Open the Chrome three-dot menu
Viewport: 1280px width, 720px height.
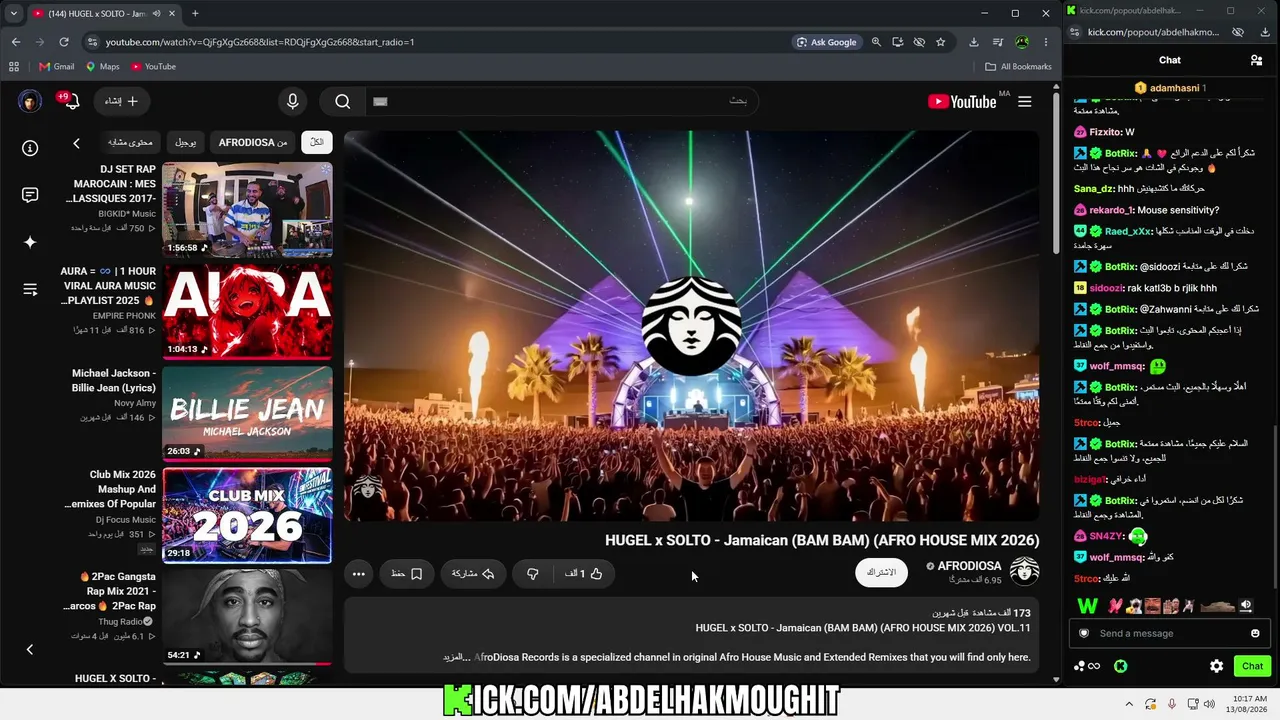1046,42
